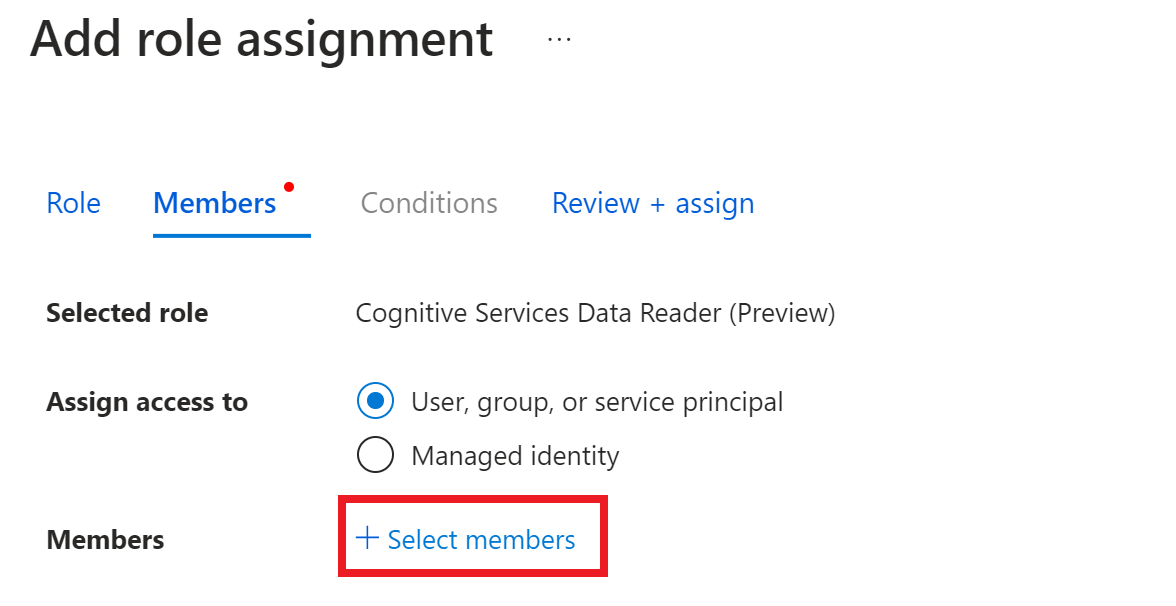
Task: Click the Add role assignment page title
Action: 262,39
